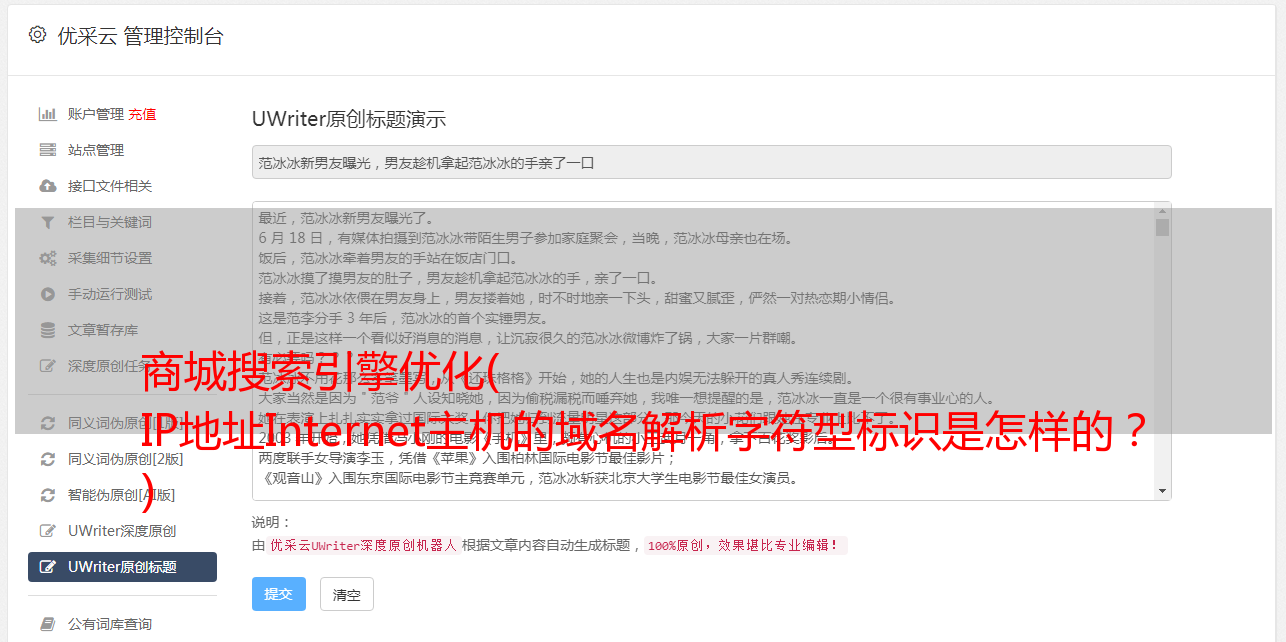Click the textarea scrollbar up arrow
The height and width of the screenshot is (642, 1286).
point(1162,210)
